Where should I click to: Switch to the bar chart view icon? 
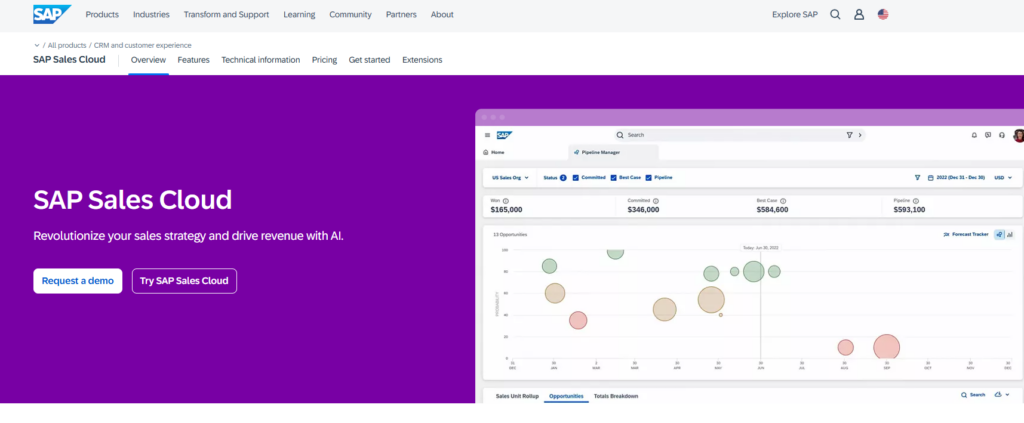point(1010,234)
